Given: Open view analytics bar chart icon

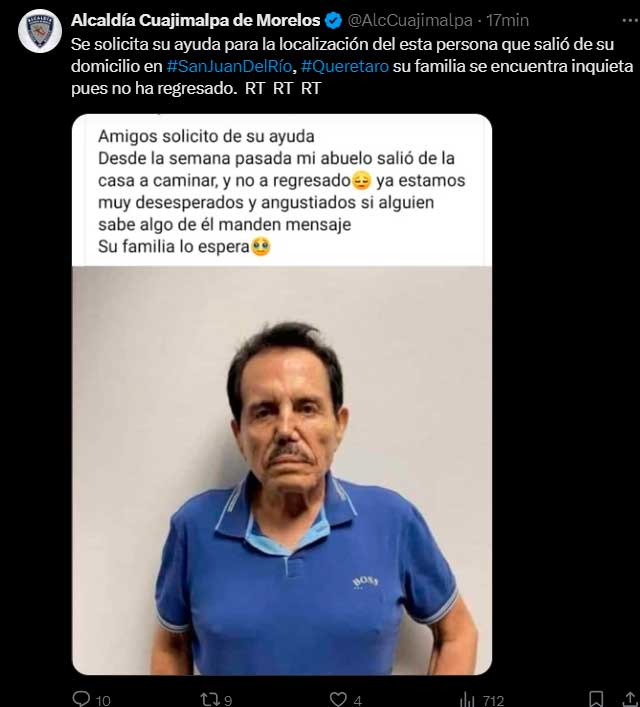Looking at the screenshot, I should tap(467, 700).
